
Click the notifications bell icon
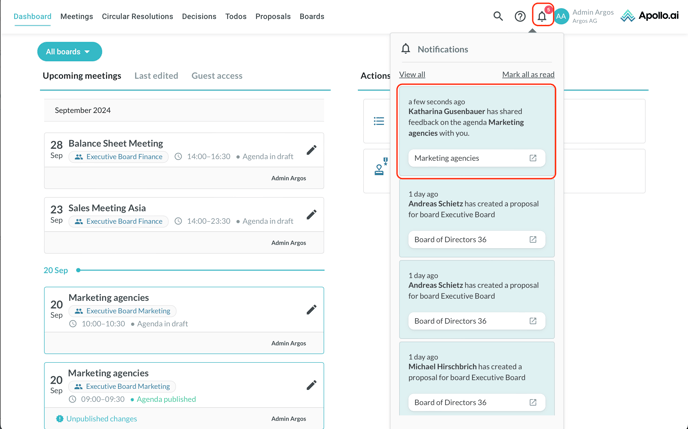[x=542, y=16]
